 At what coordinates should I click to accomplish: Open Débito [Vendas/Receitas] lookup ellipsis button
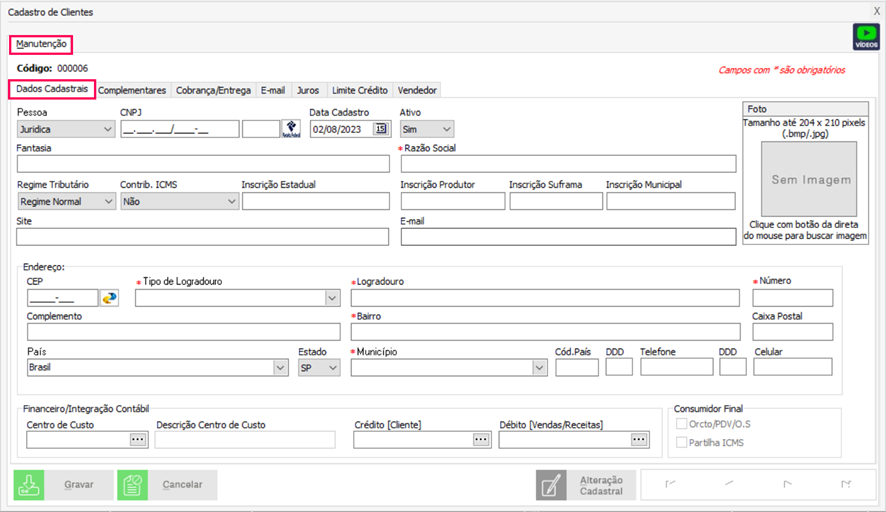click(x=639, y=439)
